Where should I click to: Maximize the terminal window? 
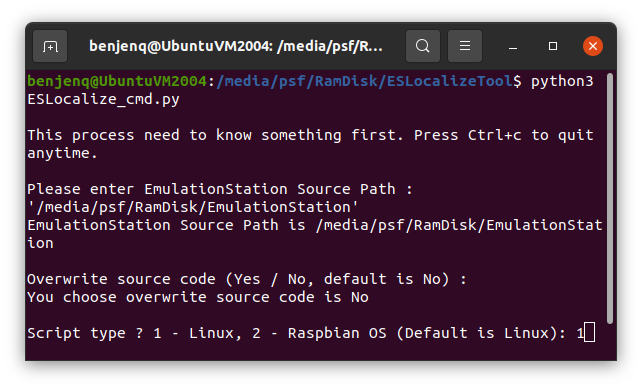[x=553, y=46]
